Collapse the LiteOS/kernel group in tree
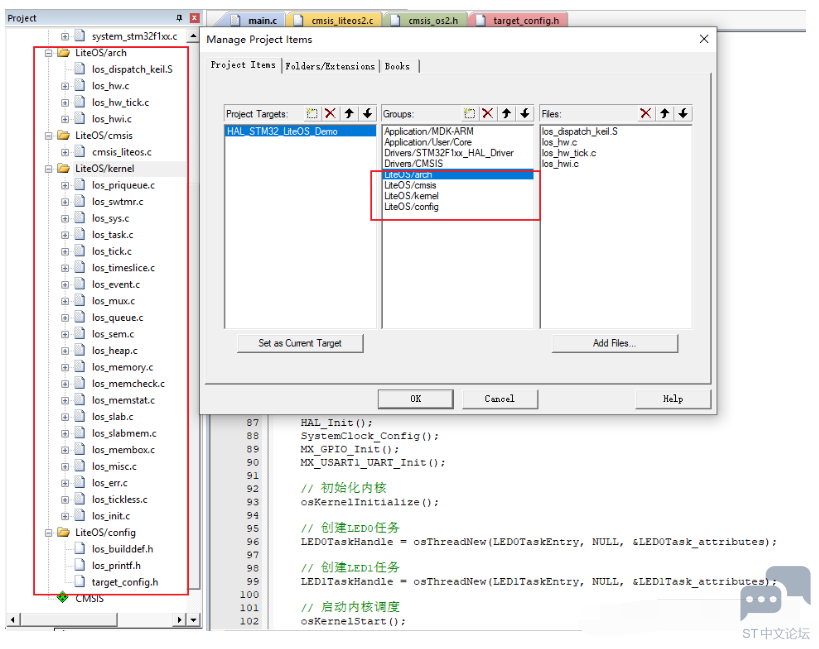819x649 pixels. tap(49, 169)
